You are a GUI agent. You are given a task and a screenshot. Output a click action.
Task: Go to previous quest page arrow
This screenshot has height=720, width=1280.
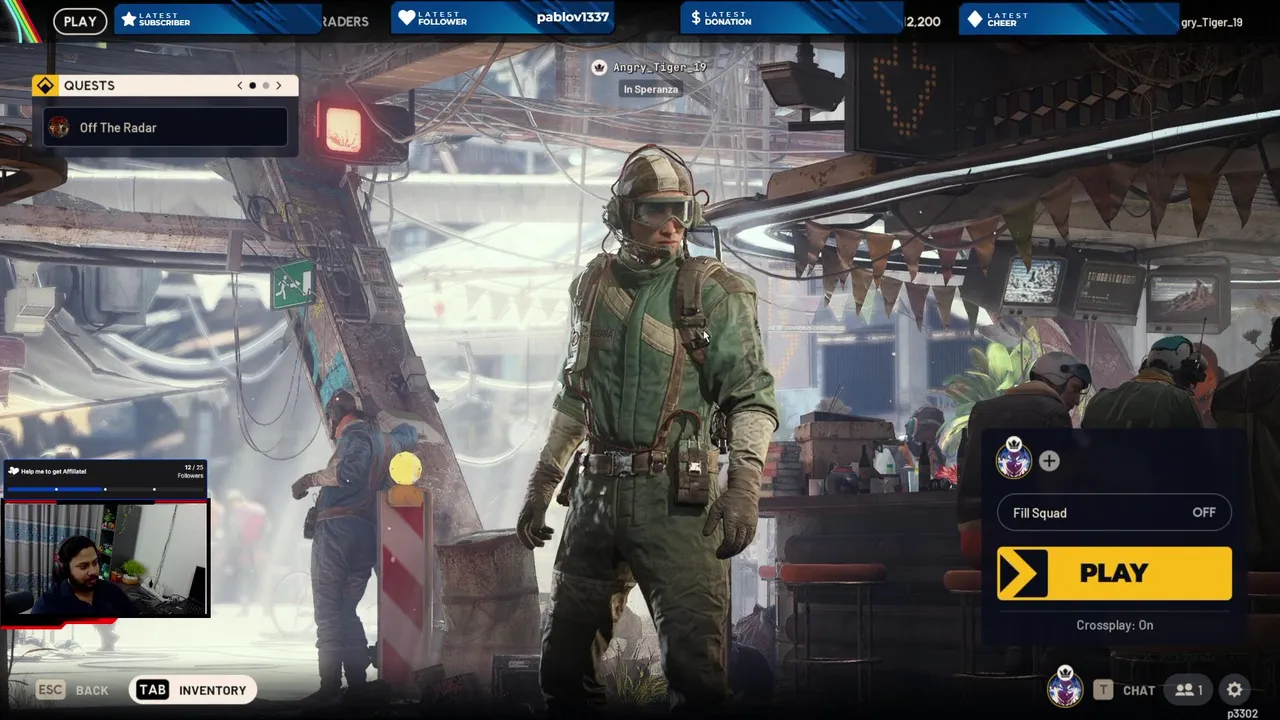[x=240, y=86]
